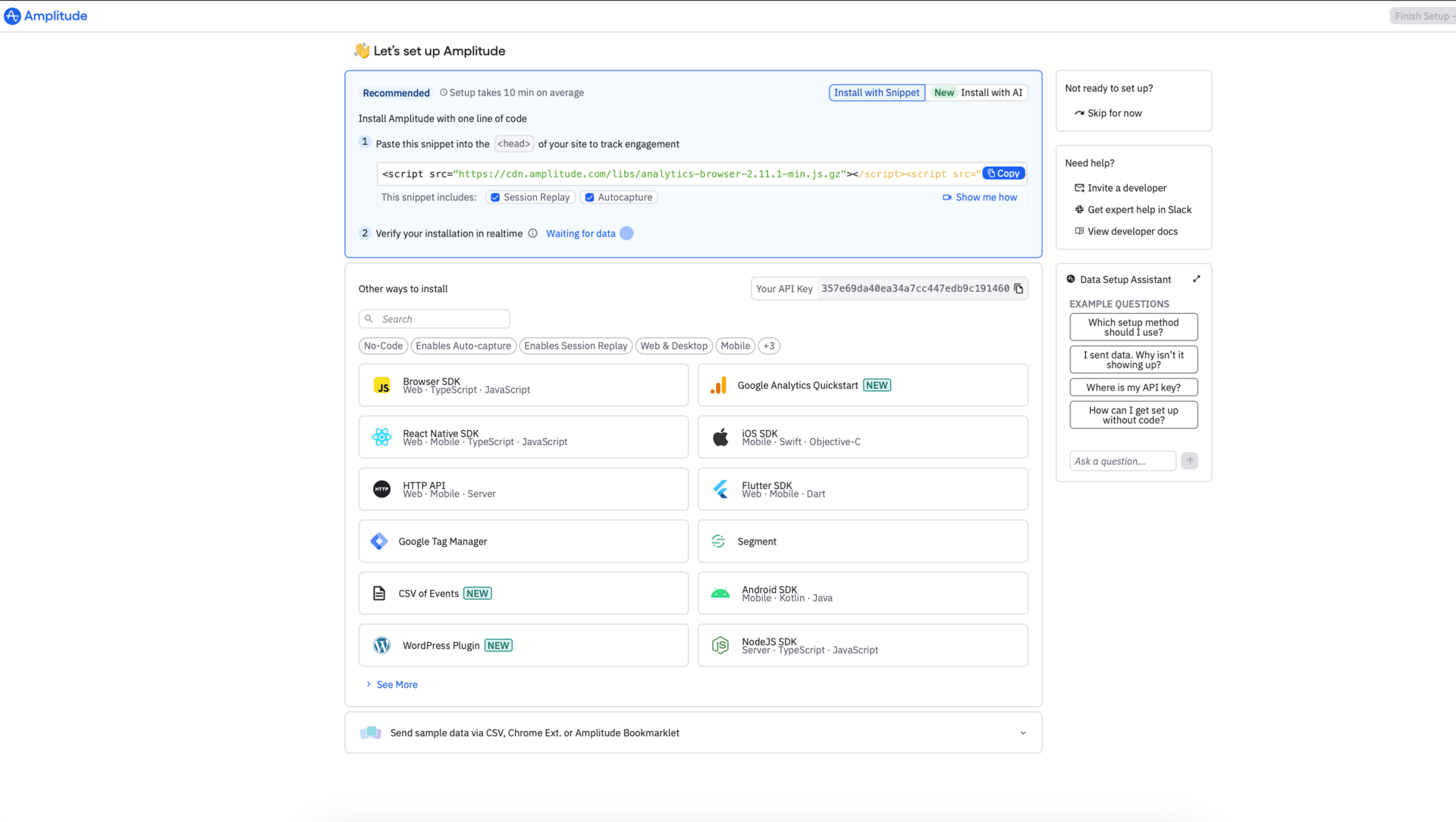Open Get expert help in Slack
The height and width of the screenshot is (822, 1456).
click(1133, 210)
